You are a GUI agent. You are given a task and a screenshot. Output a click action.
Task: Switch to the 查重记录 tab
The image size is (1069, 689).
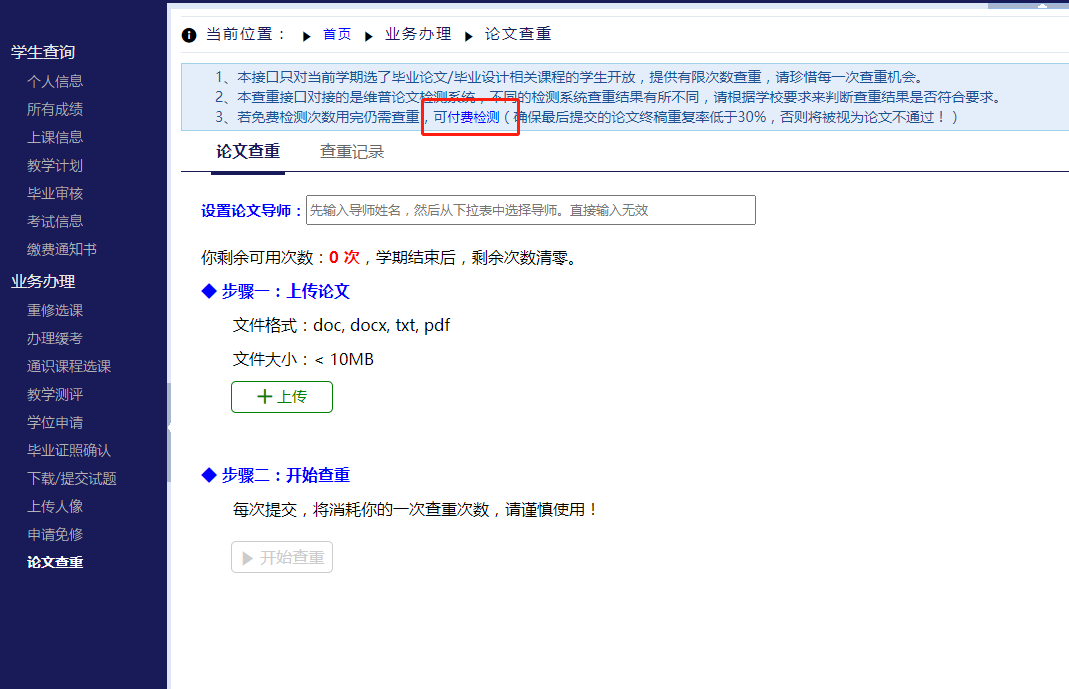[352, 152]
